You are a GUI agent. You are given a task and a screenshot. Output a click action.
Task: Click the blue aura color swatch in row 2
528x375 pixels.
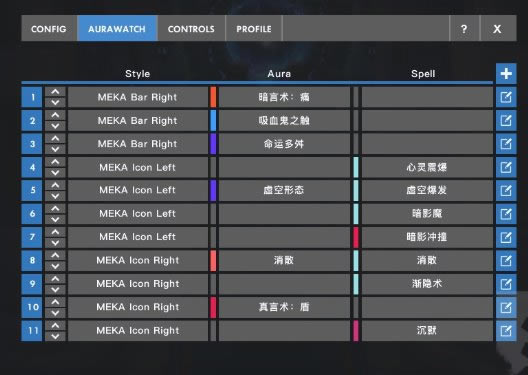tap(213, 121)
